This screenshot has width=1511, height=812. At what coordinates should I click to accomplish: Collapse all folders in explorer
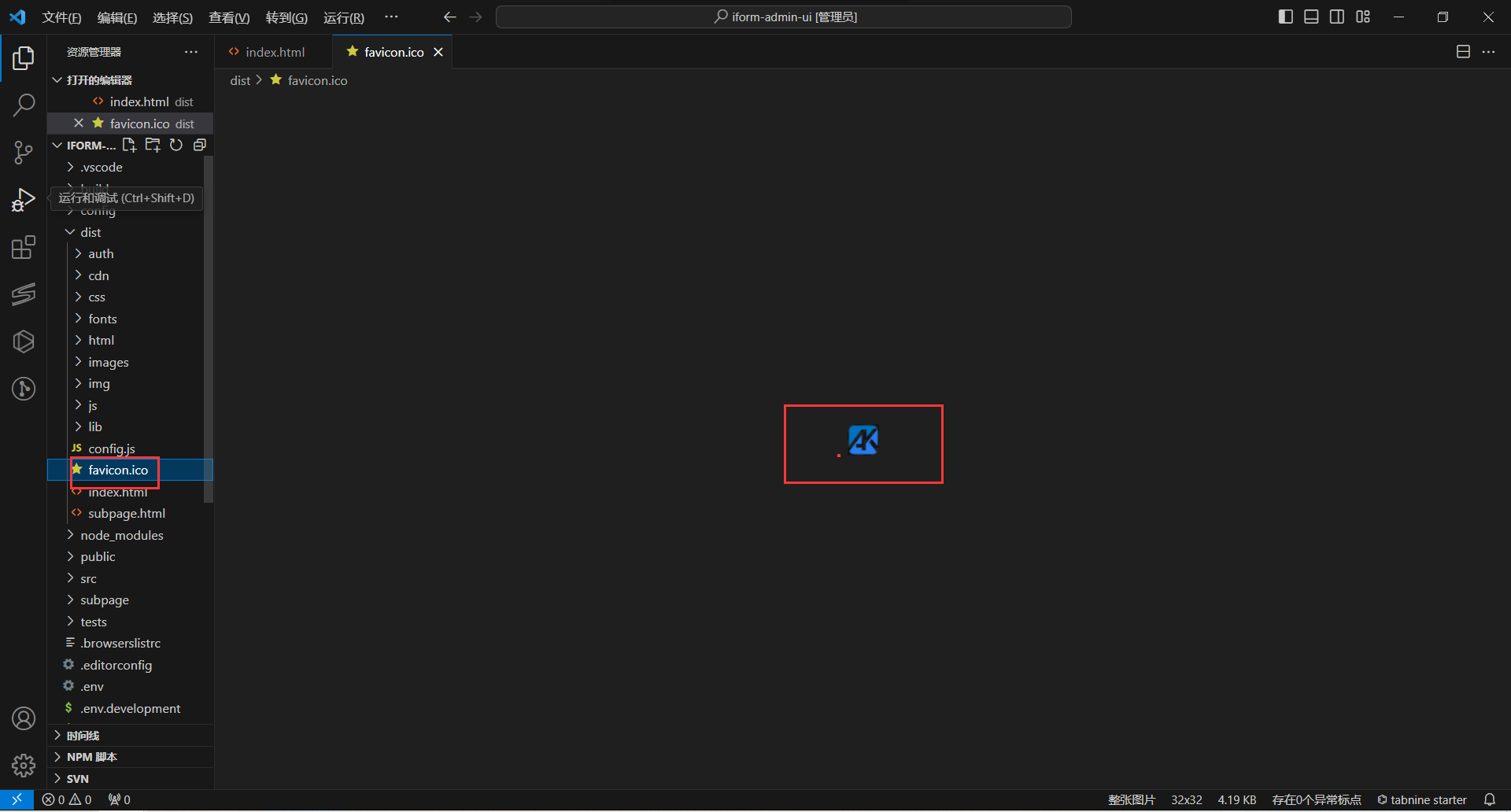click(200, 145)
